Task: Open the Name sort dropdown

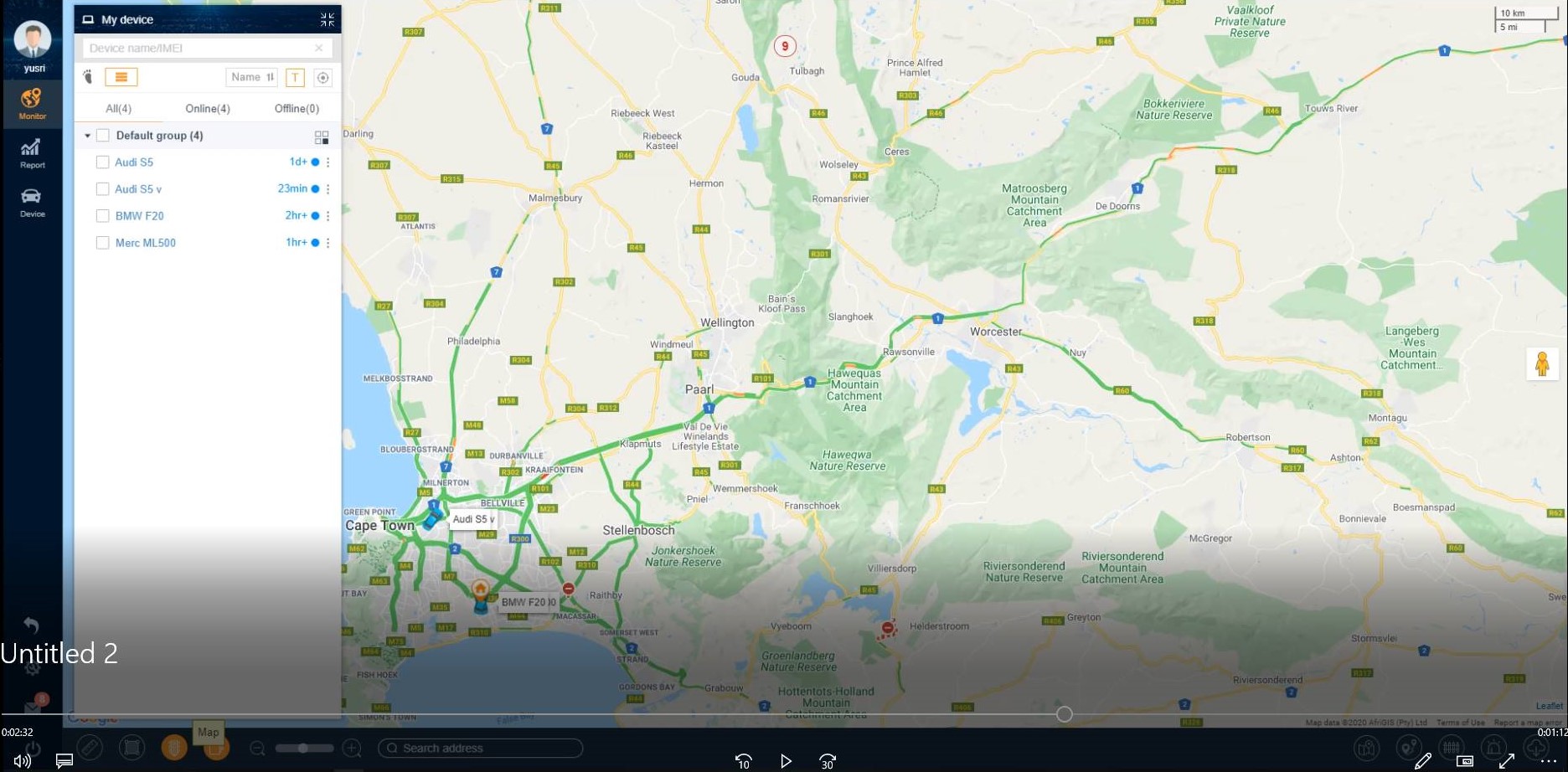Action: [x=251, y=77]
